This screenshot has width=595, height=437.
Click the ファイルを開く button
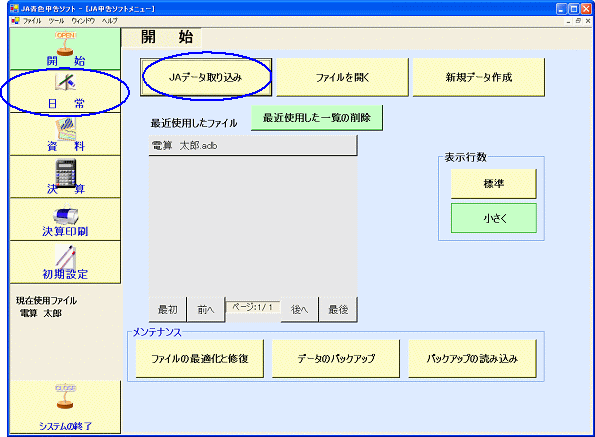click(342, 77)
